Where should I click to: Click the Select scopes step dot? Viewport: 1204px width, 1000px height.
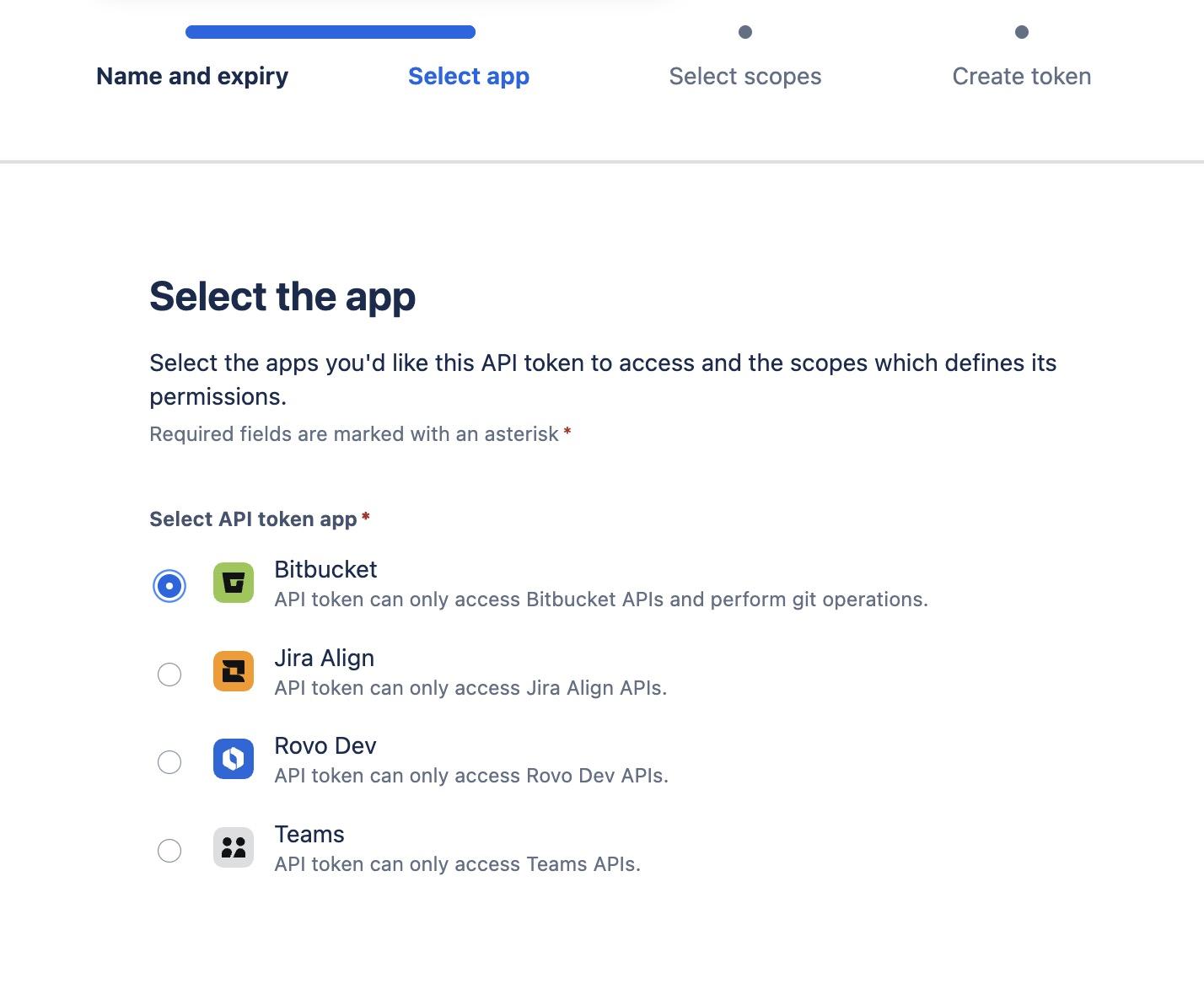pos(744,33)
